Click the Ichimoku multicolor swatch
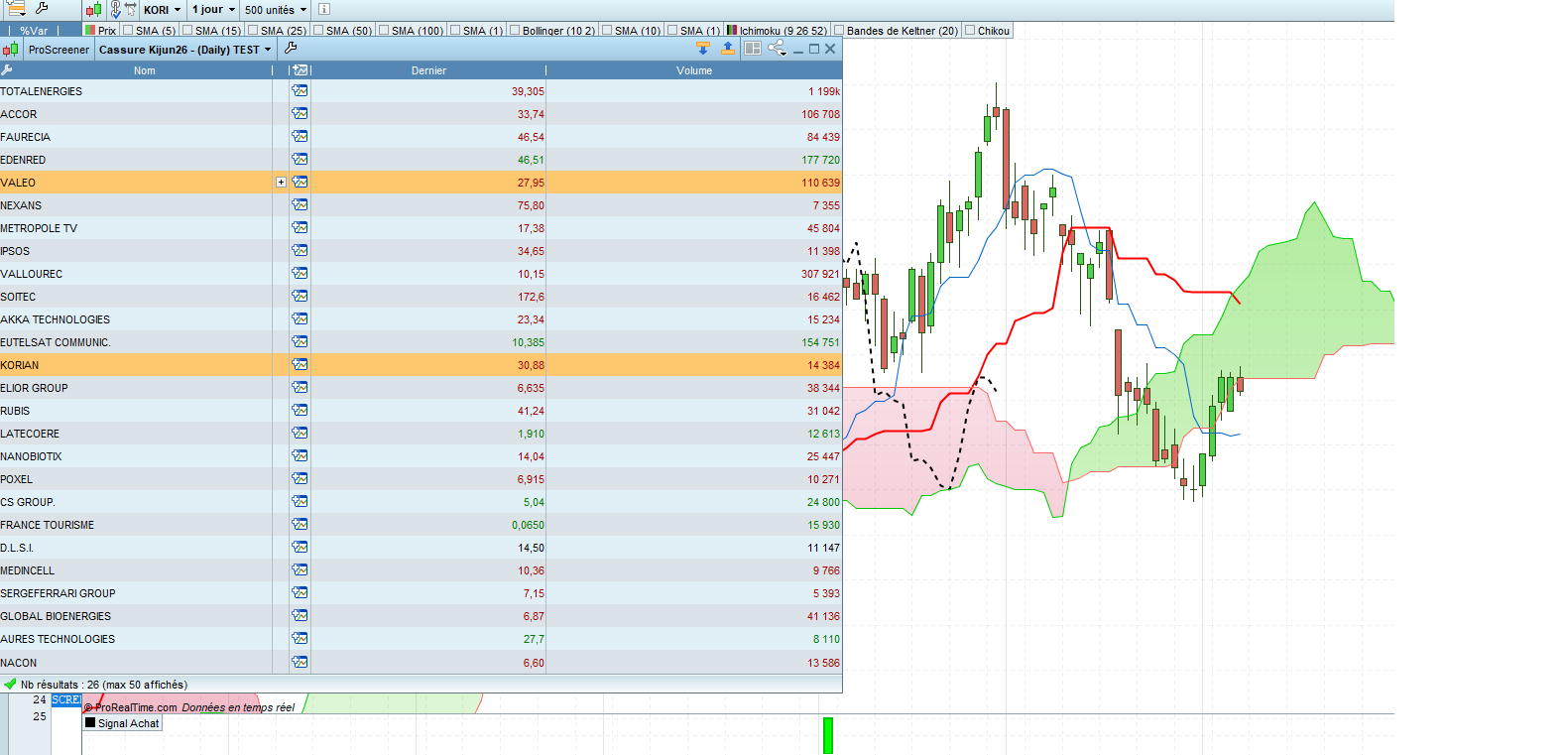The image size is (1568, 755). [x=732, y=31]
